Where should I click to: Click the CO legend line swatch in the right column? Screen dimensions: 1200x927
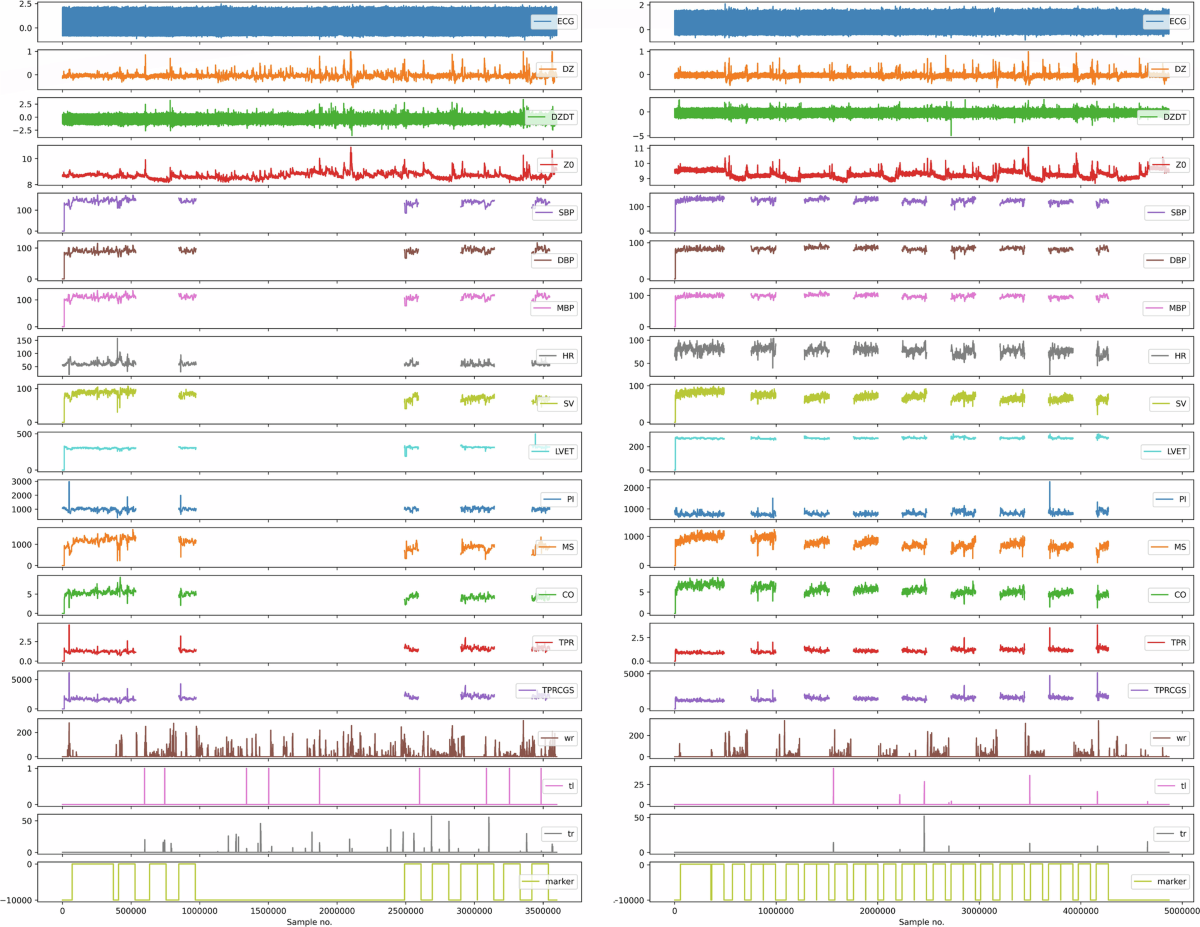point(1157,595)
